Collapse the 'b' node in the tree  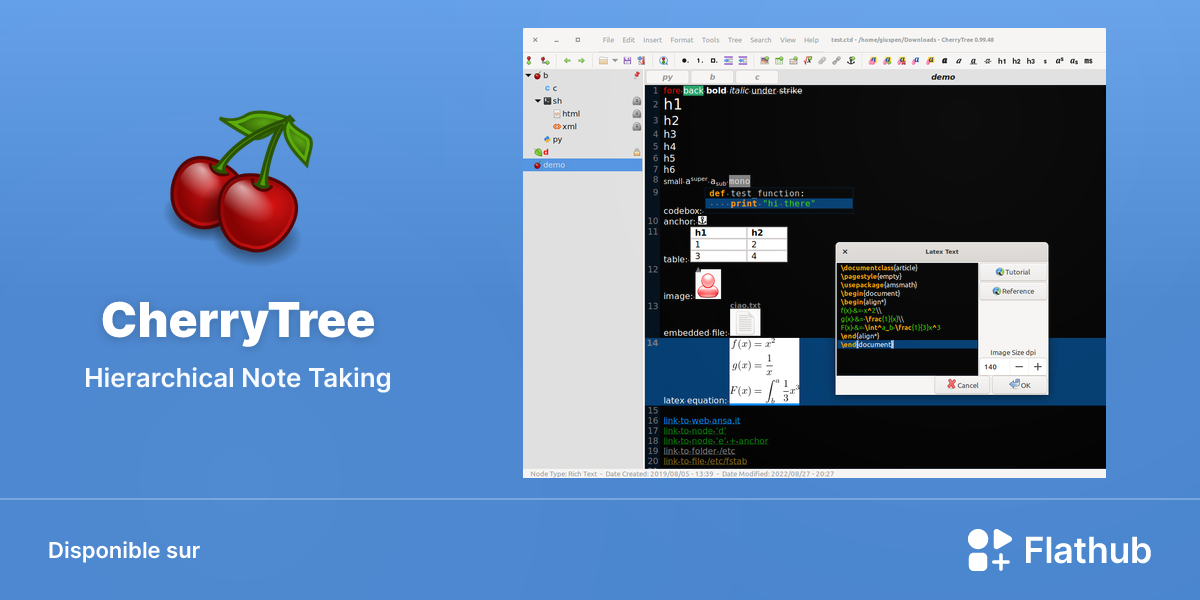pos(528,75)
